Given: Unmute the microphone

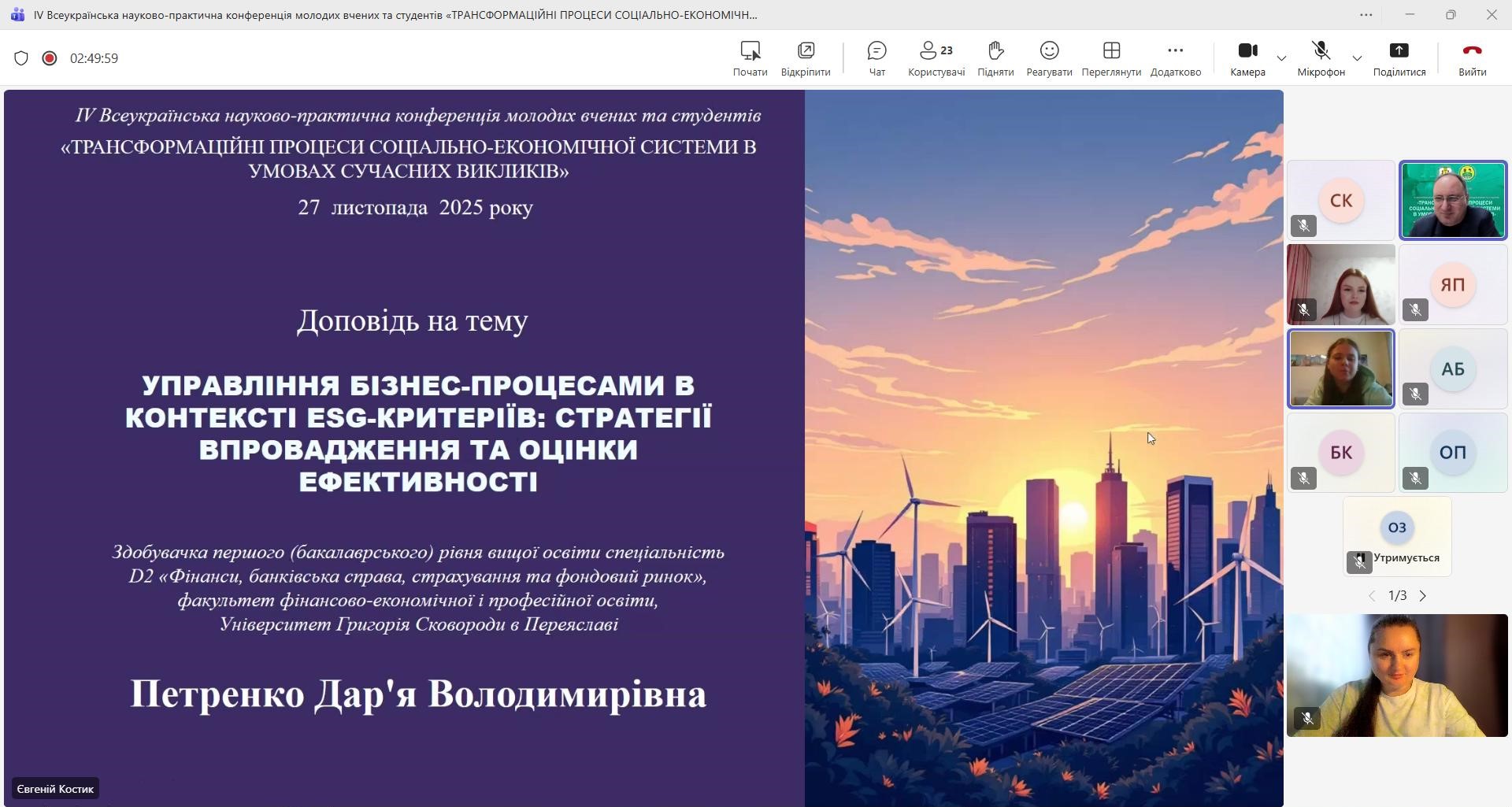Looking at the screenshot, I should click(1321, 58).
